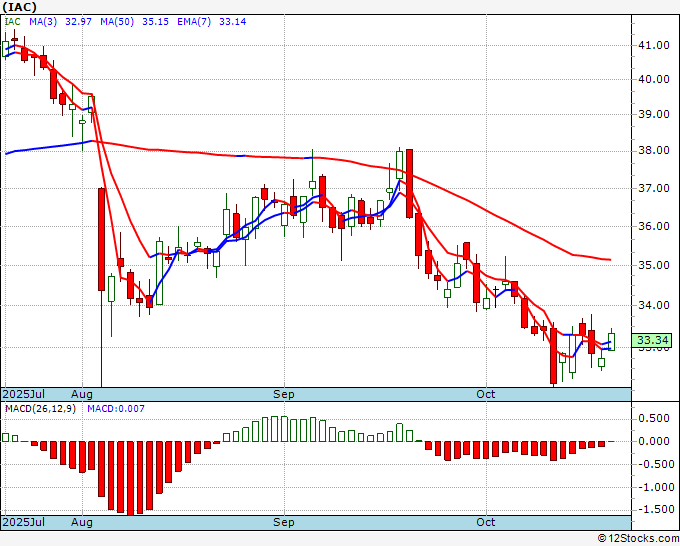680x546 pixels.
Task: Click the 32.97 MA(3) value
Action: 78,21
